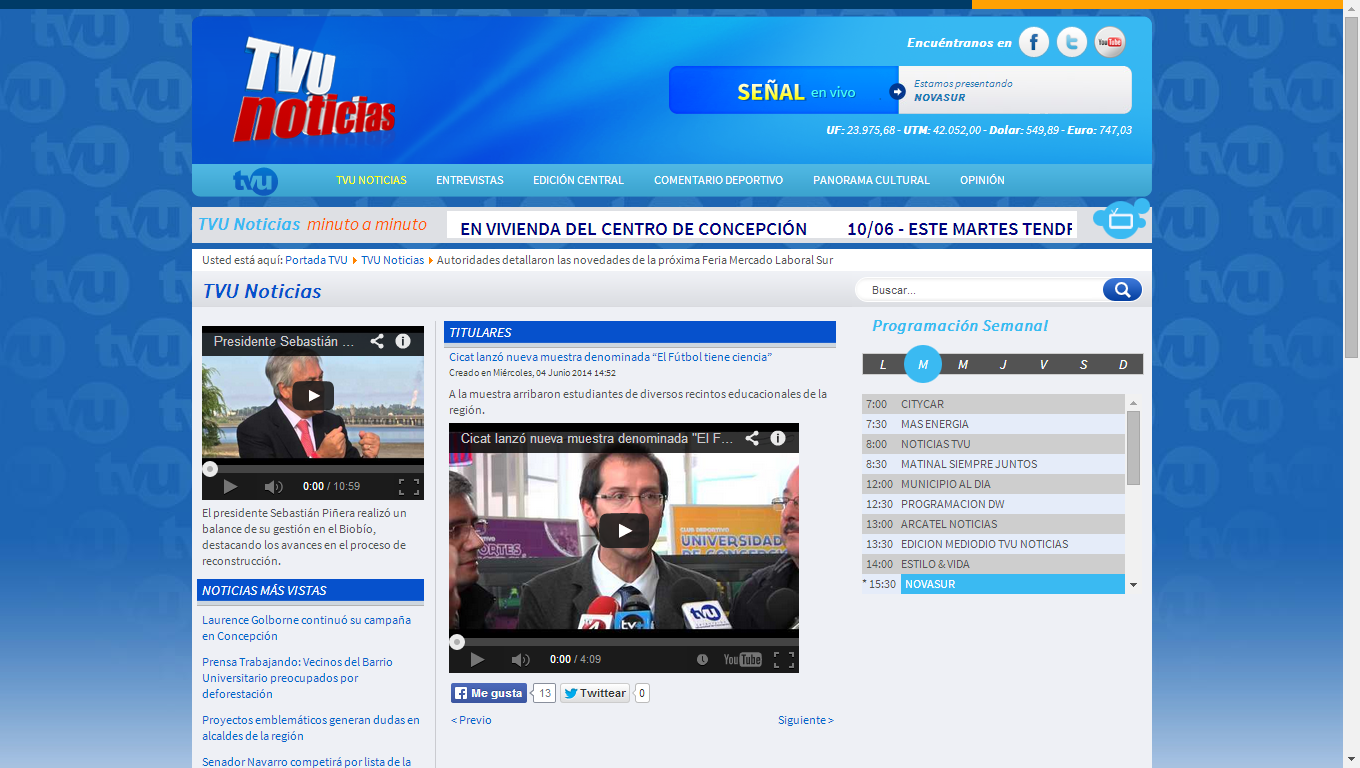Select NOVASUR 15:30 schedule row

click(993, 584)
